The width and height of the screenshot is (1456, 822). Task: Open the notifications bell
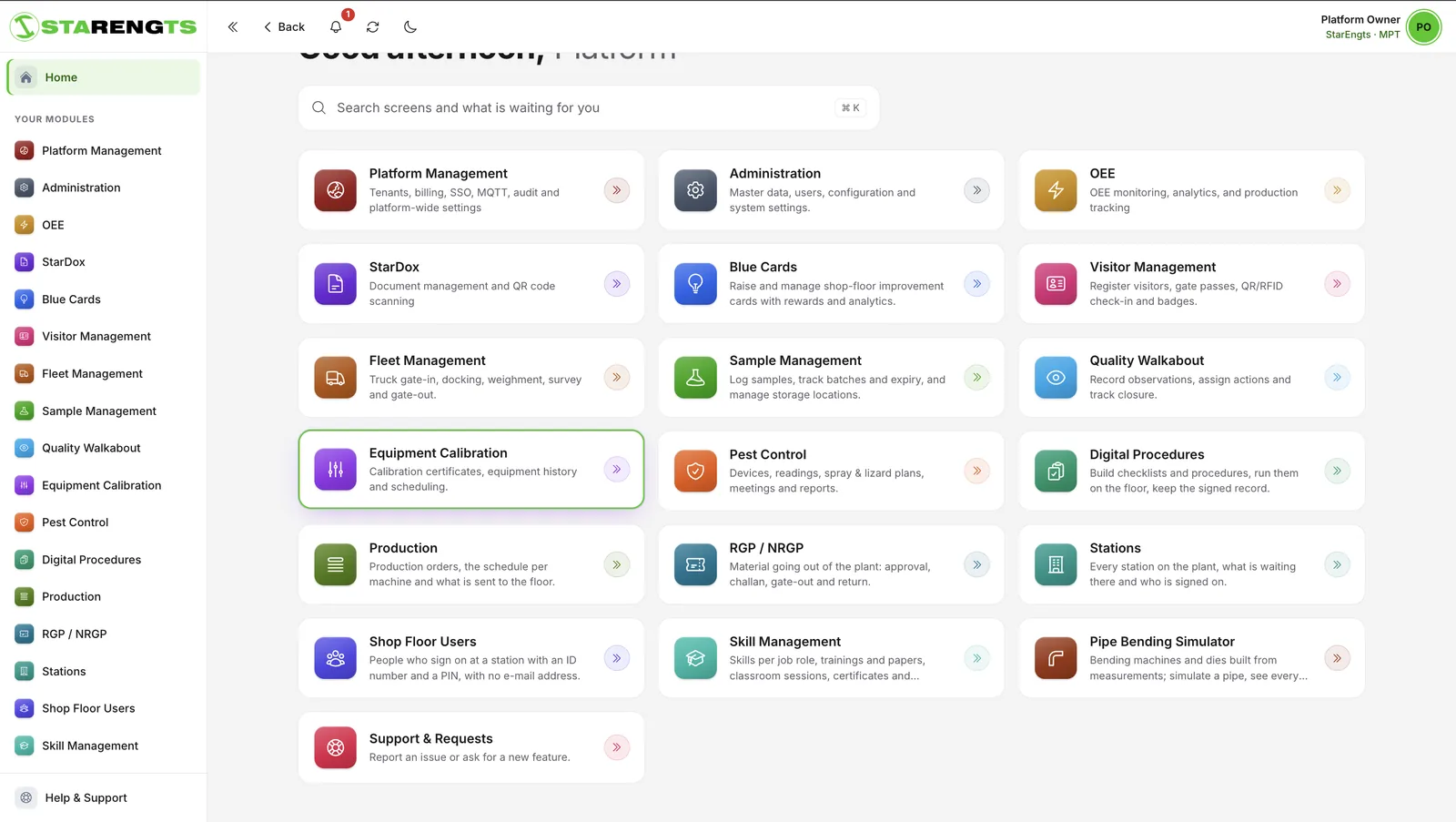point(336,27)
